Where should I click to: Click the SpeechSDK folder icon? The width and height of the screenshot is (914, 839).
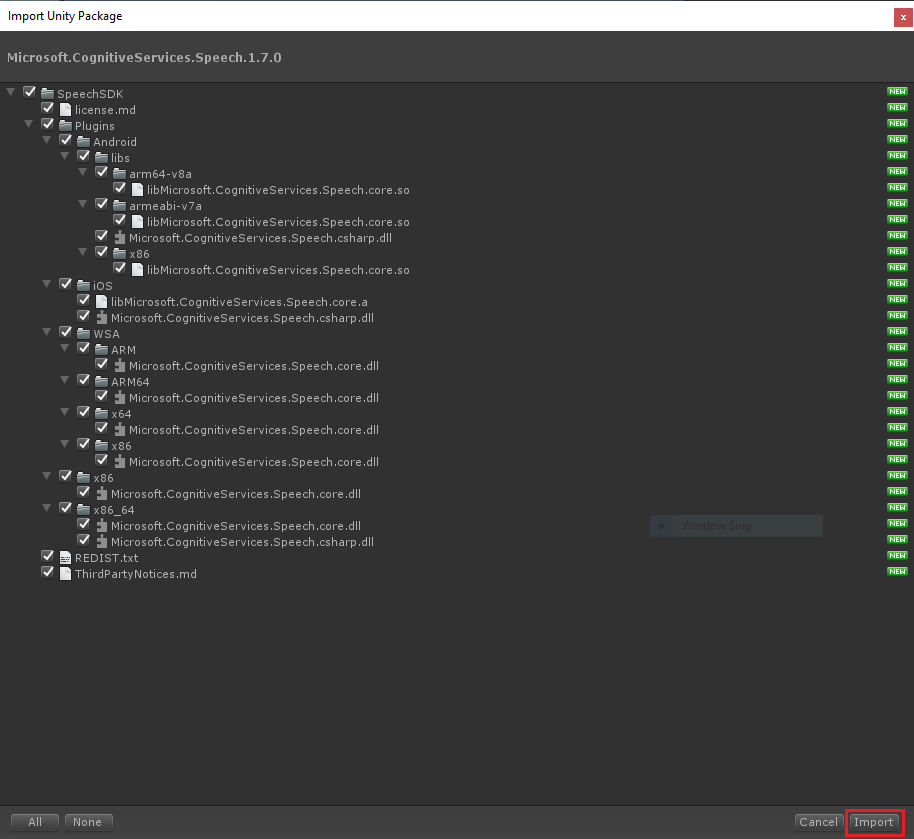pos(47,94)
